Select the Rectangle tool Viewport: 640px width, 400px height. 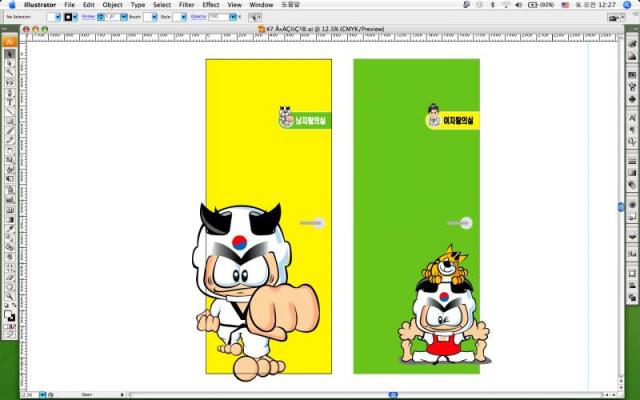coord(10,121)
